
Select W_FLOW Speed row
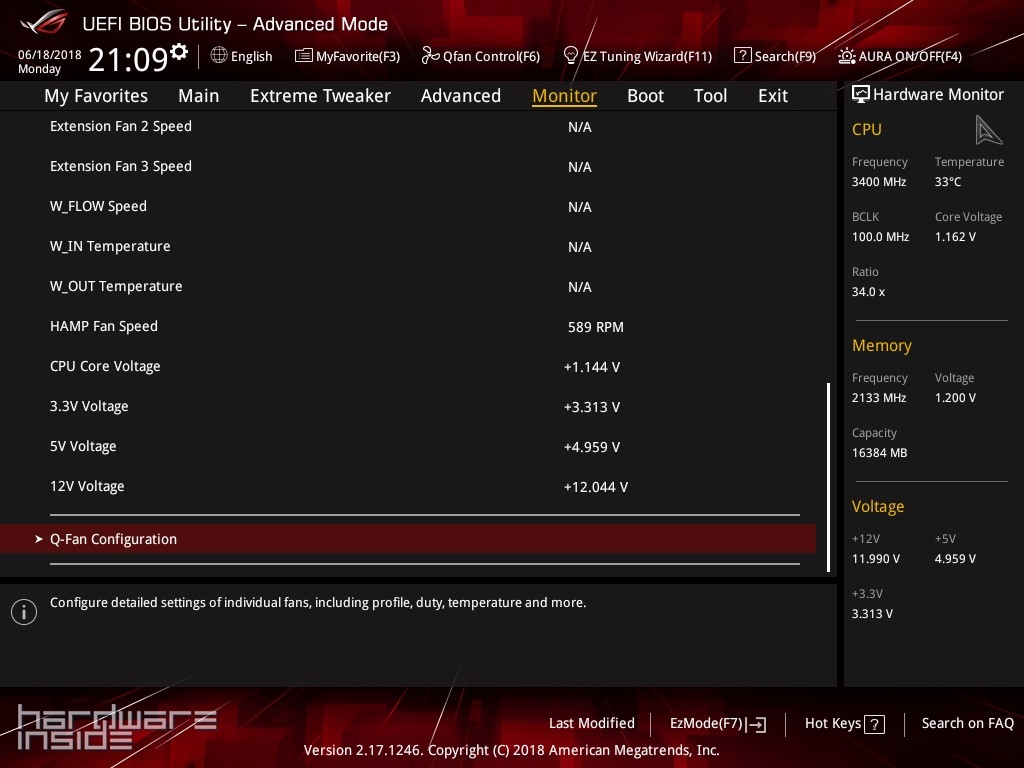click(408, 206)
